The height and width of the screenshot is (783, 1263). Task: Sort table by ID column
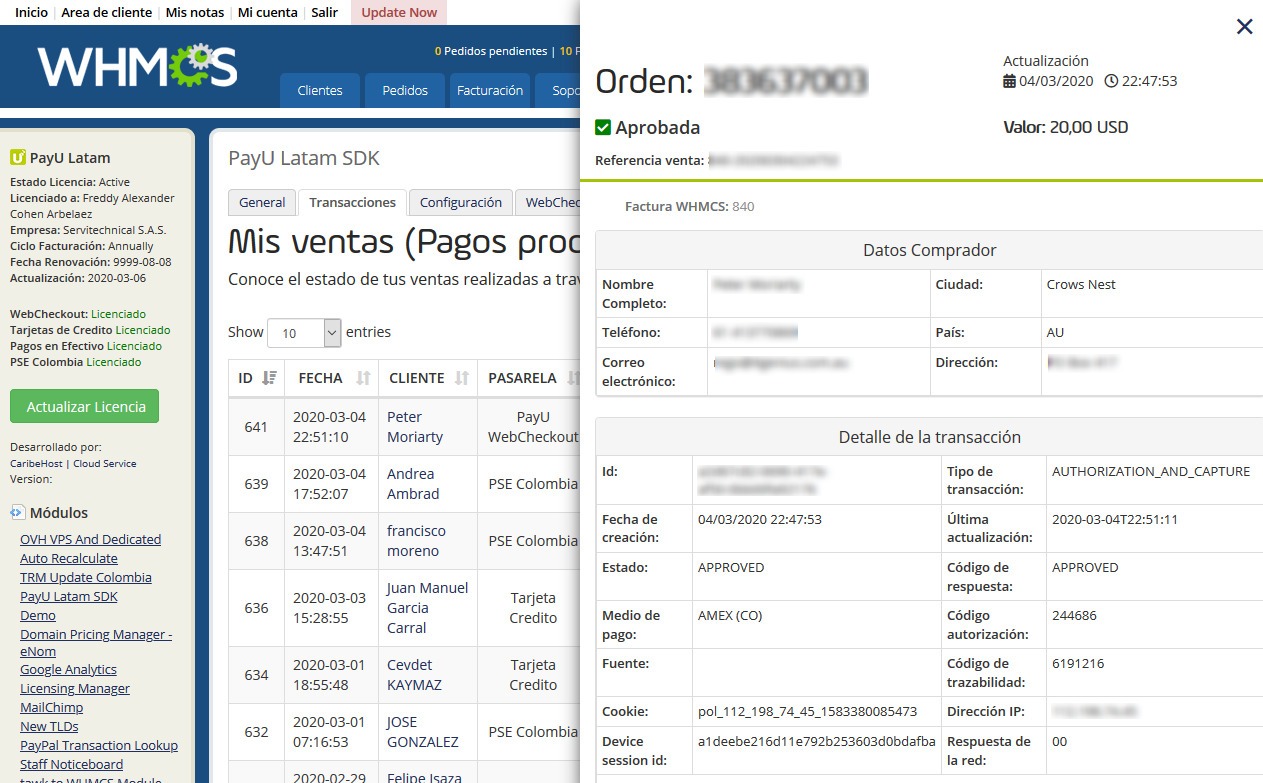(257, 378)
